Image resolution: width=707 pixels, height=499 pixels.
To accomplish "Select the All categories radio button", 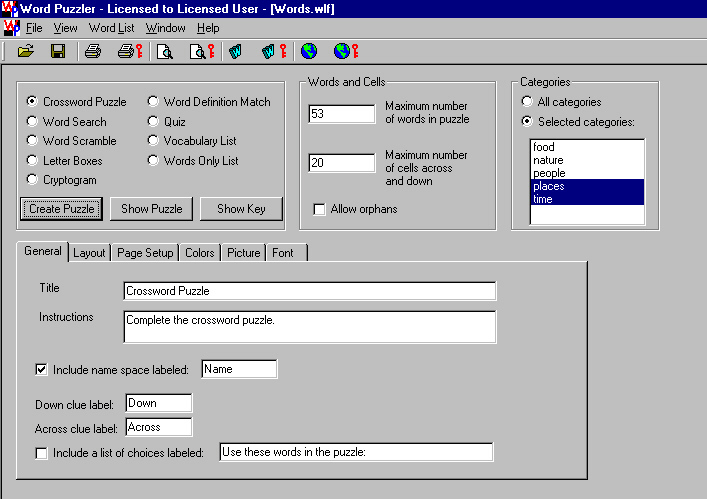I will 527,101.
